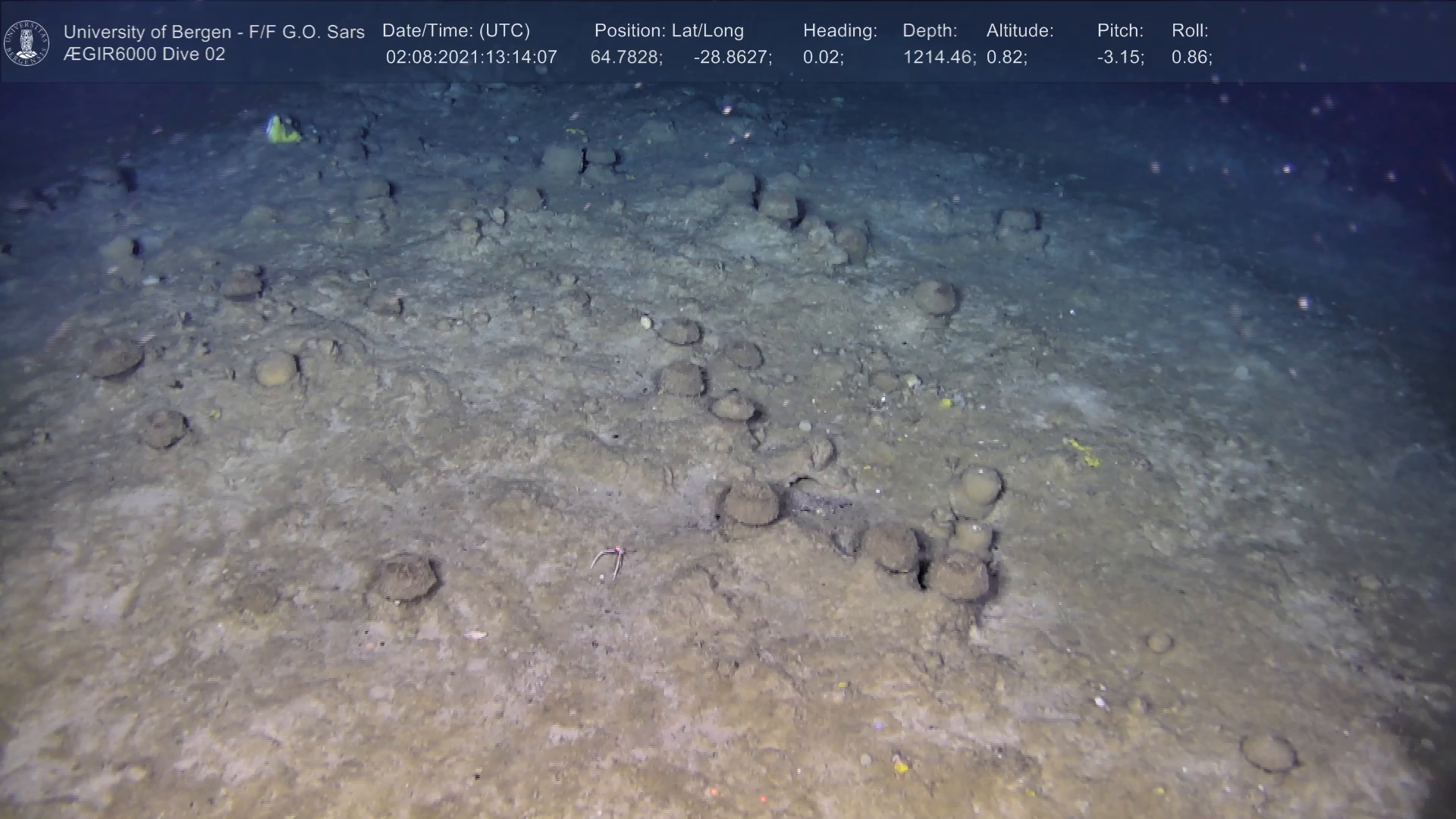Click the 'Altitude:' label
This screenshot has width=1456, height=819.
[x=1020, y=31]
